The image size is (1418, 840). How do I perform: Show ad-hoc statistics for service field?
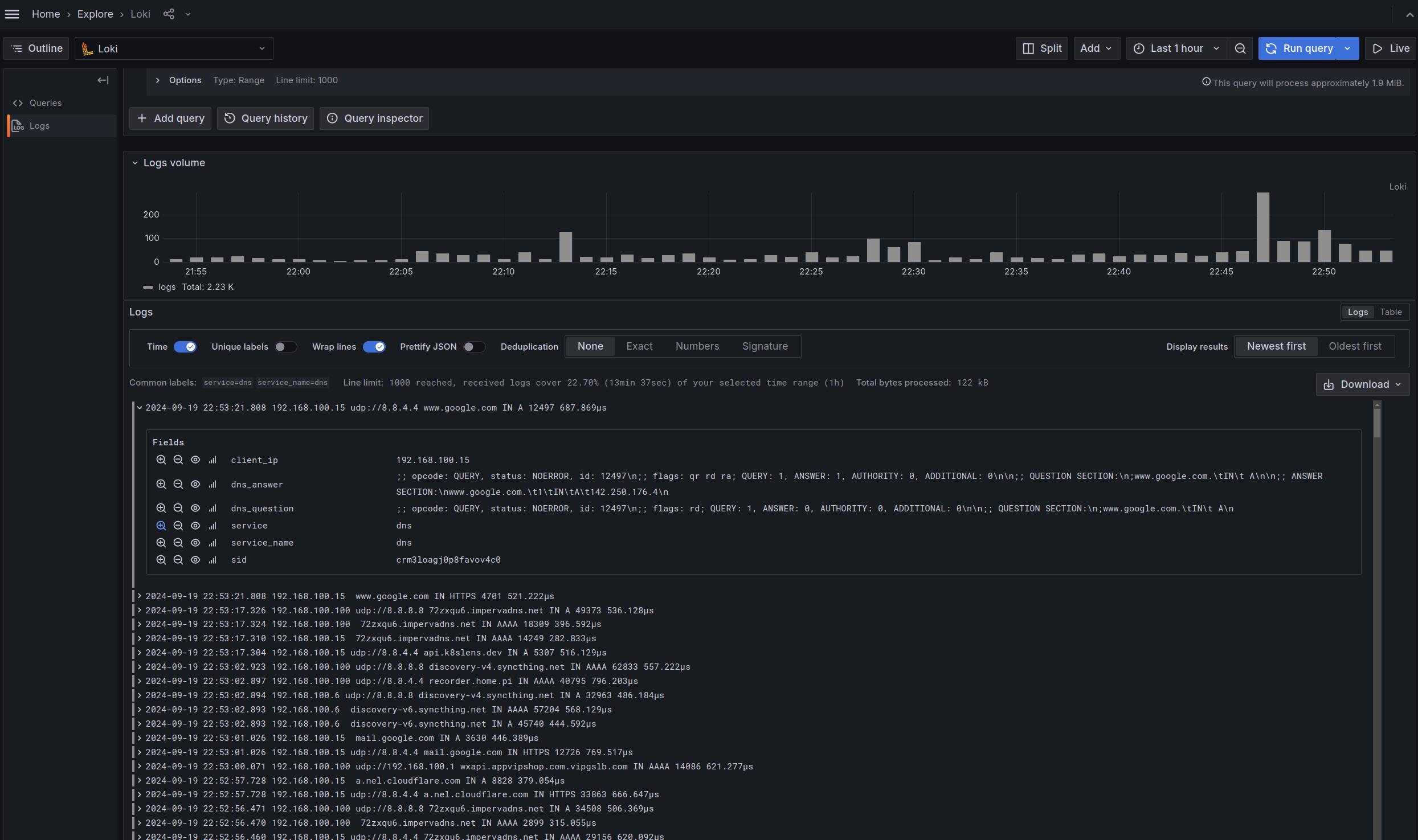(x=213, y=526)
